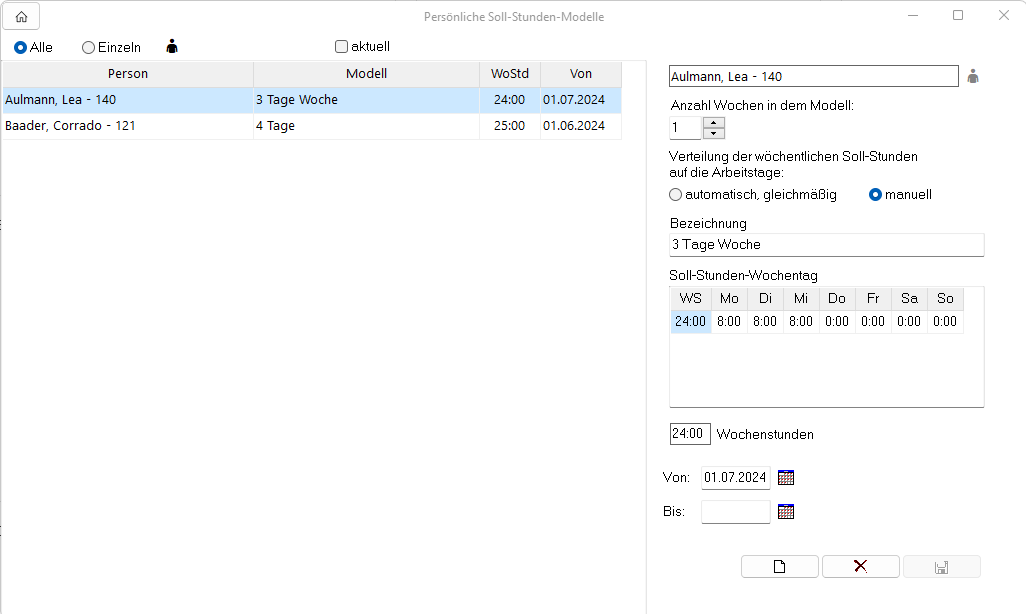Select the Einzeln radio button
The height and width of the screenshot is (614, 1026).
pos(89,47)
